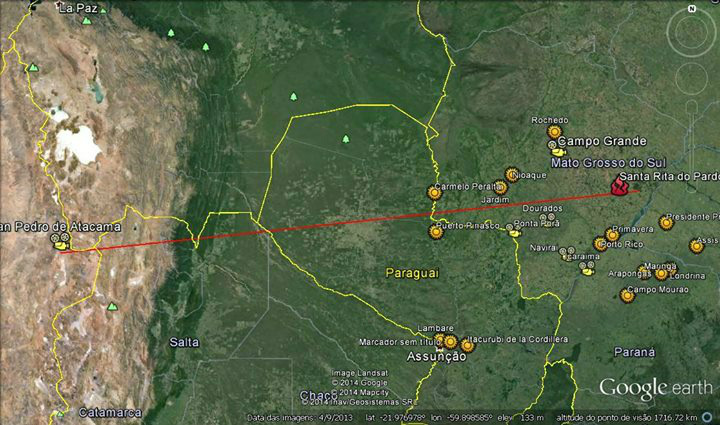The width and height of the screenshot is (720, 425).
Task: Click the elev 133 m readout
Action: [x=521, y=418]
